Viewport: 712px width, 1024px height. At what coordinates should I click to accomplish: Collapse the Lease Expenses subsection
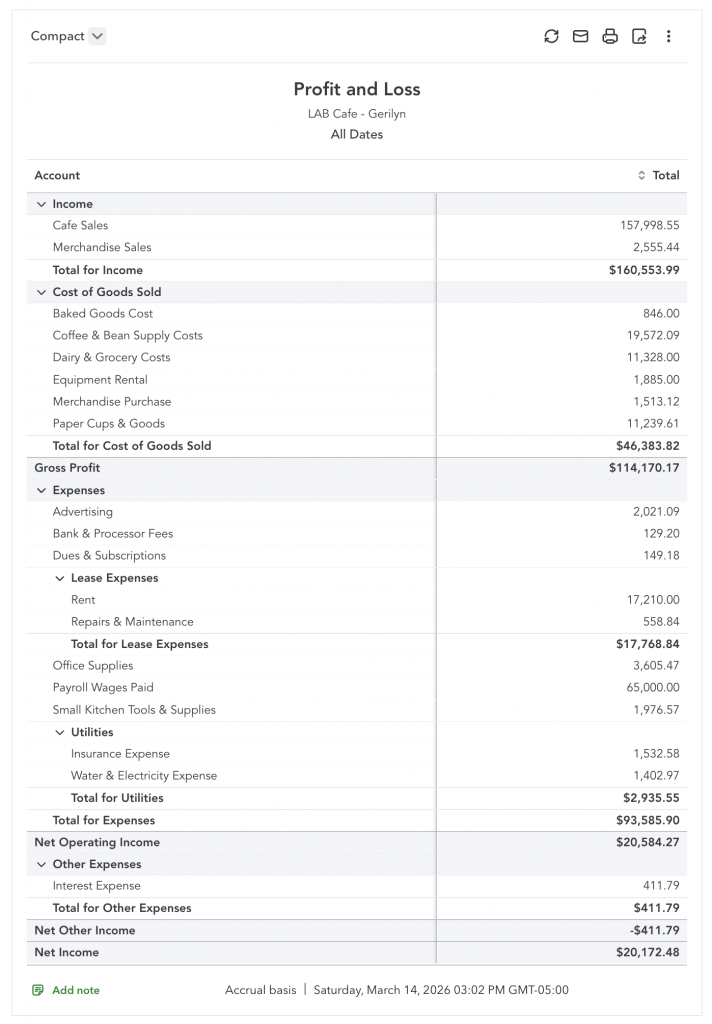pos(59,579)
